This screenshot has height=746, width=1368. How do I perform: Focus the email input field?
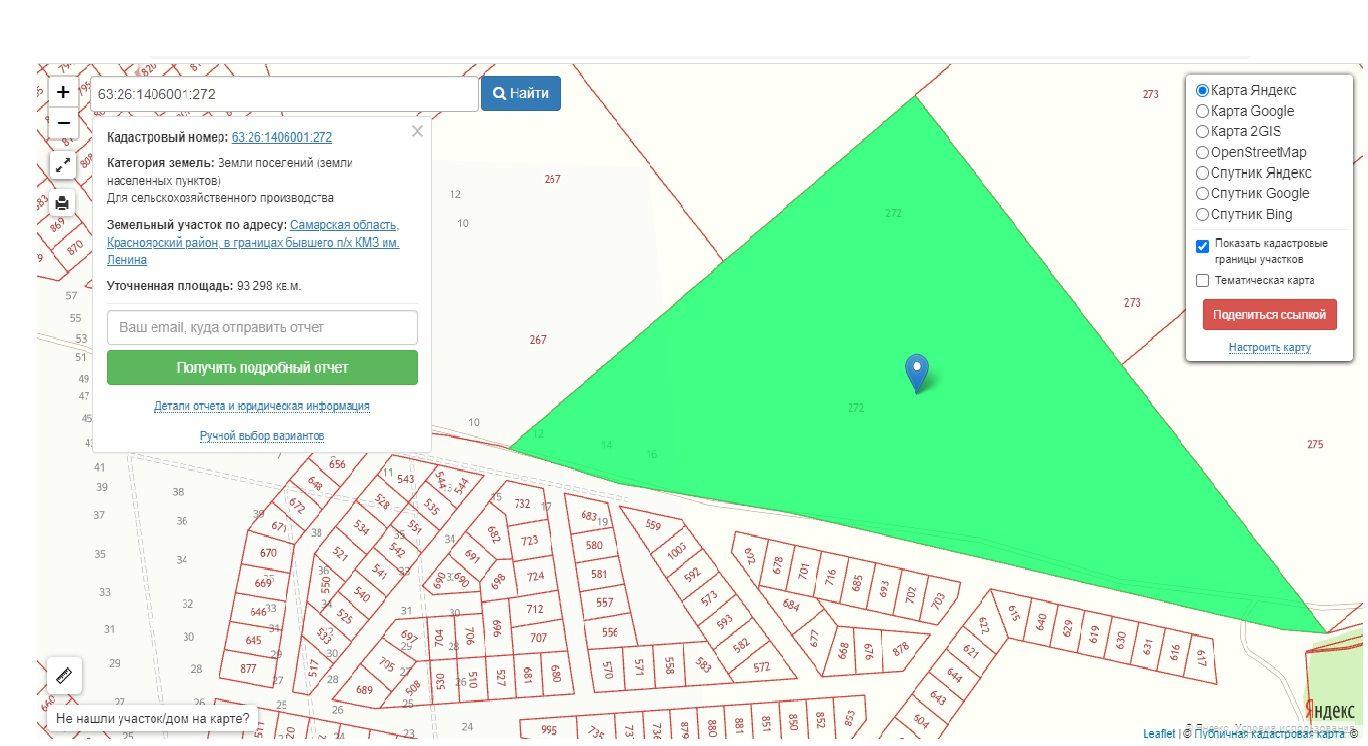pos(262,327)
